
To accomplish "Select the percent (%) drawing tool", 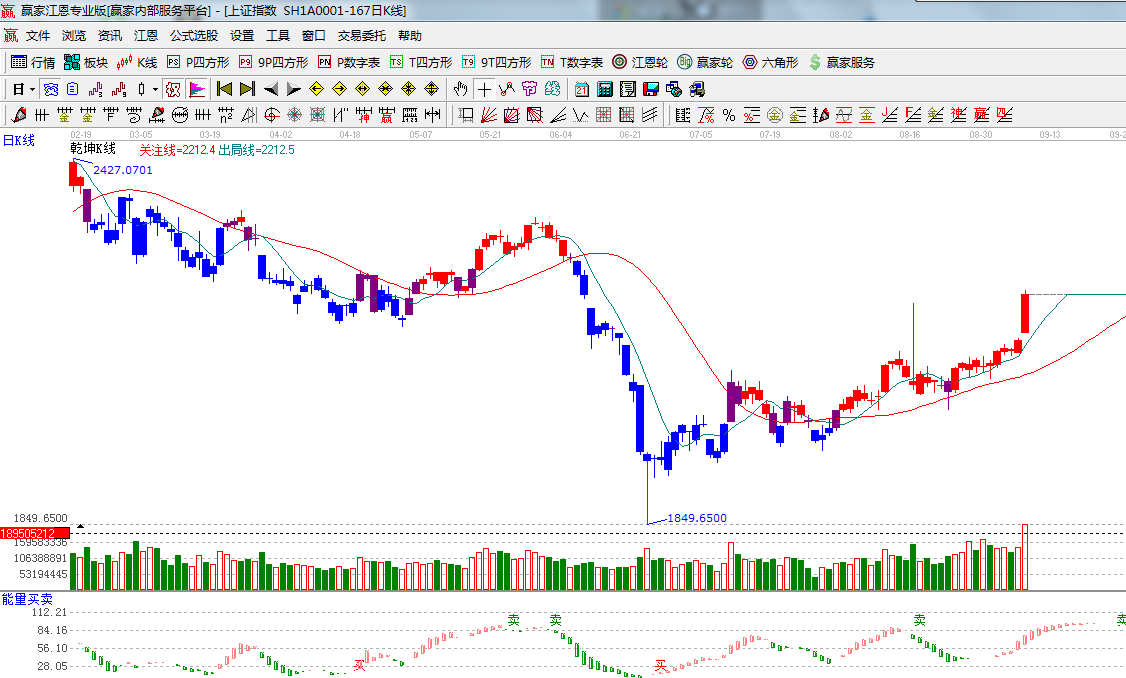I will click(729, 115).
